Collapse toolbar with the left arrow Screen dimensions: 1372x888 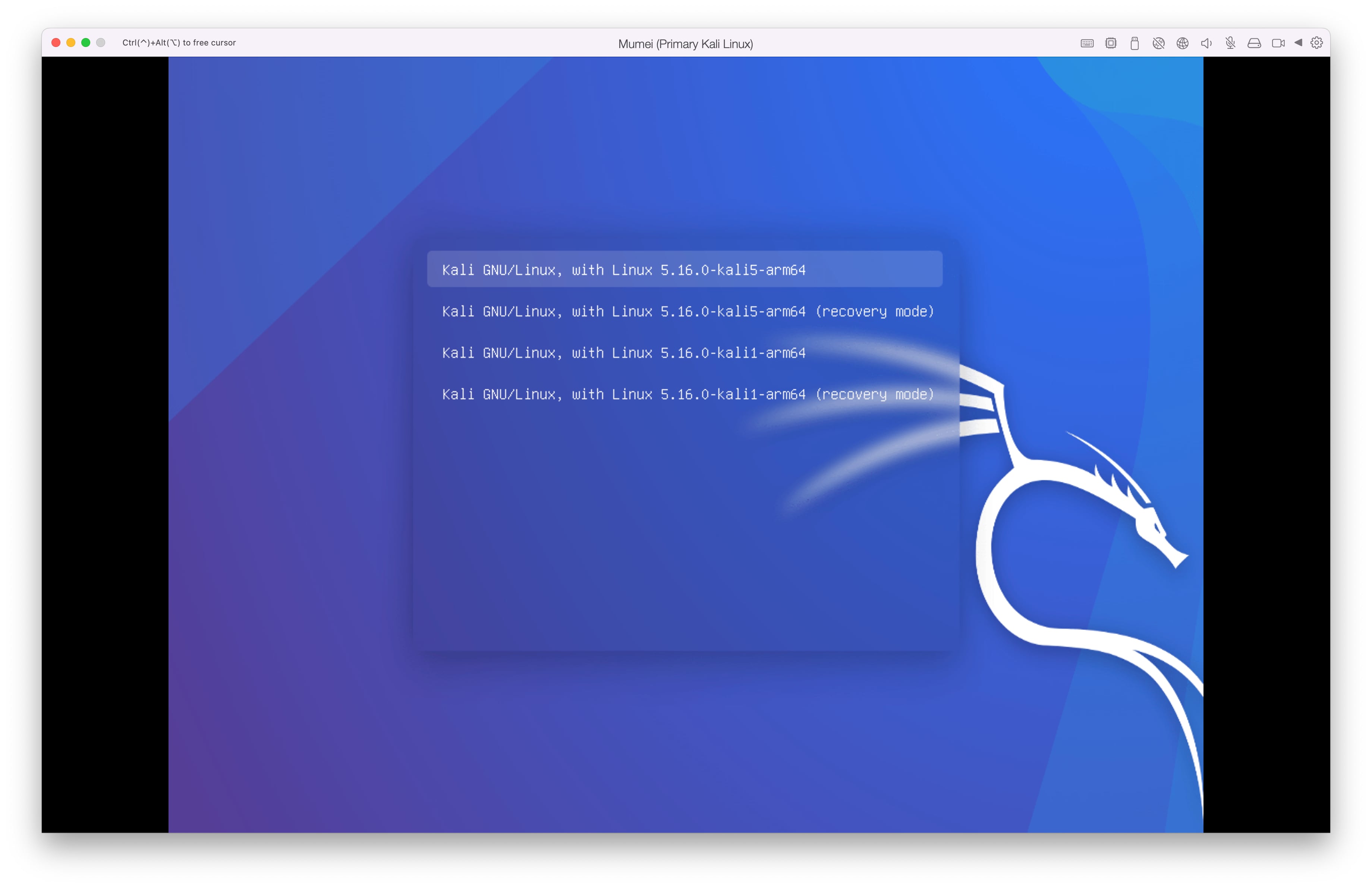pos(1298,42)
